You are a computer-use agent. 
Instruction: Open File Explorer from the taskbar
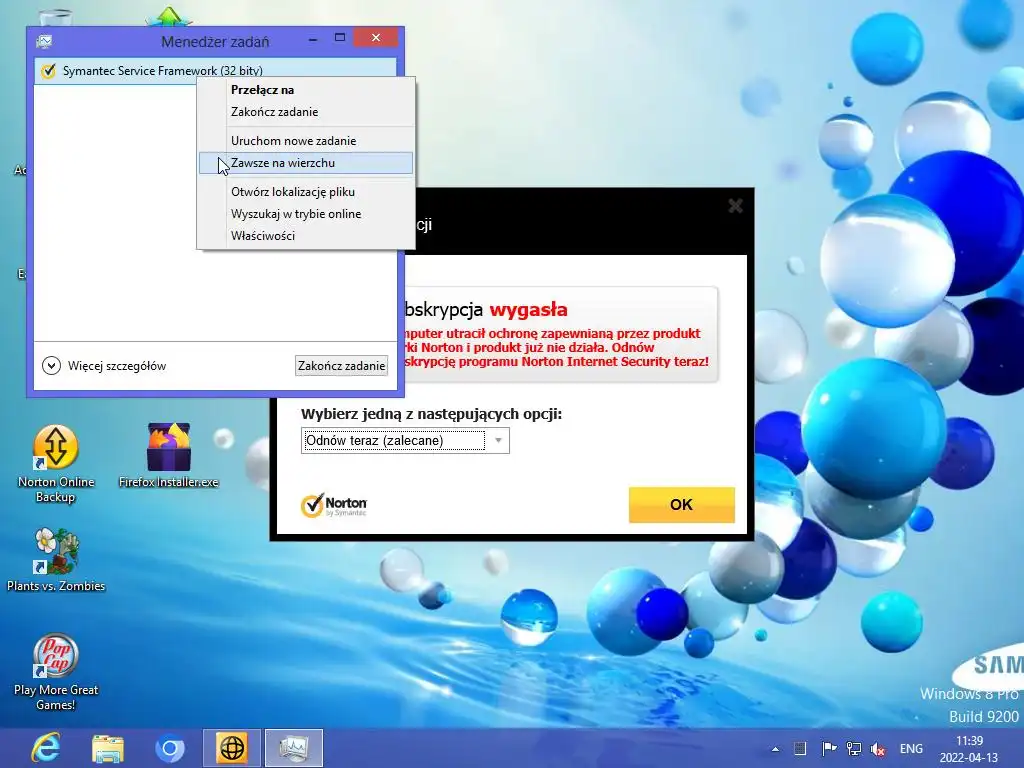pos(108,748)
